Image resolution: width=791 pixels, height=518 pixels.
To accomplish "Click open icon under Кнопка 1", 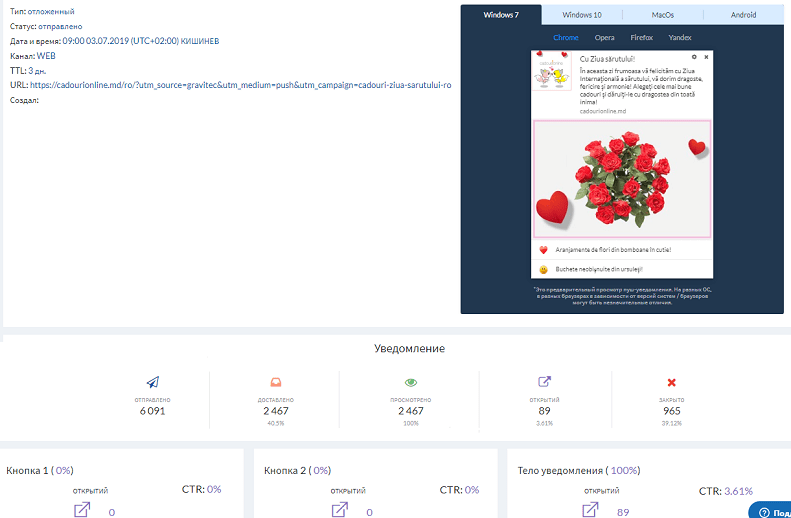I will (83, 510).
